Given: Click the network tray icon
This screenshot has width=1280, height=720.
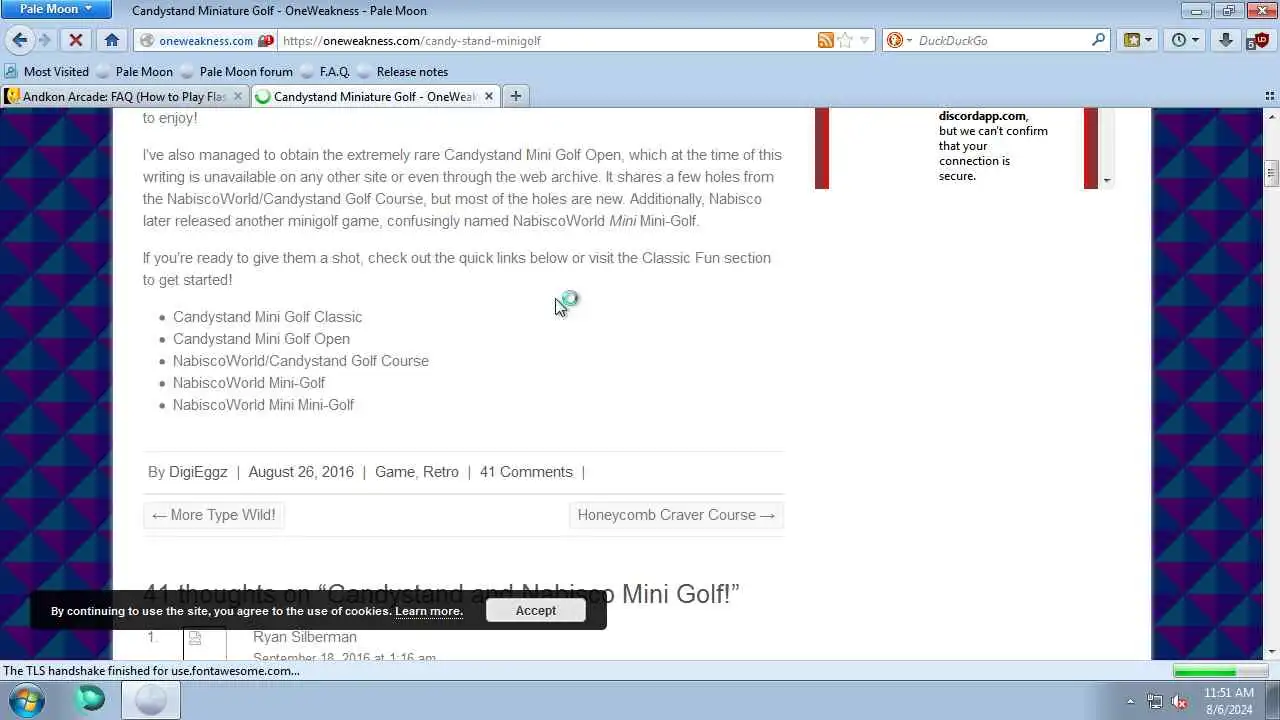Looking at the screenshot, I should [x=1155, y=701].
